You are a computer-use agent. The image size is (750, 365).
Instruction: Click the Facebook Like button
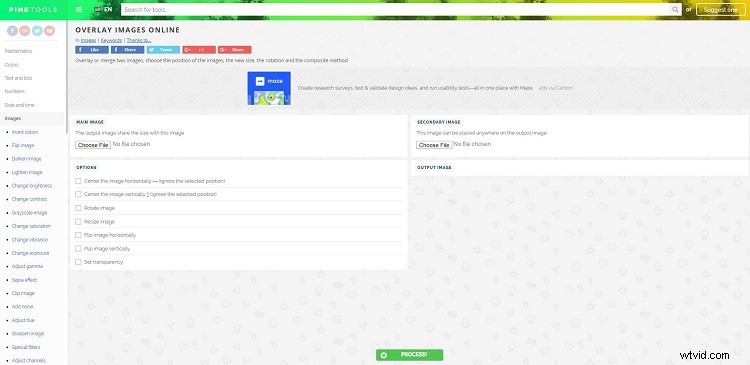coord(92,50)
